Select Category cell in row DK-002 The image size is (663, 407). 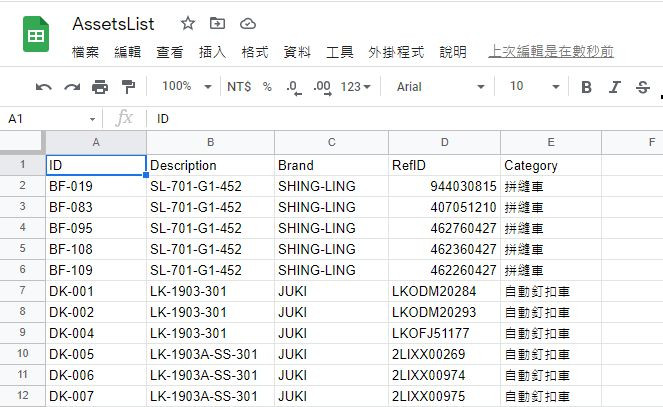point(551,312)
